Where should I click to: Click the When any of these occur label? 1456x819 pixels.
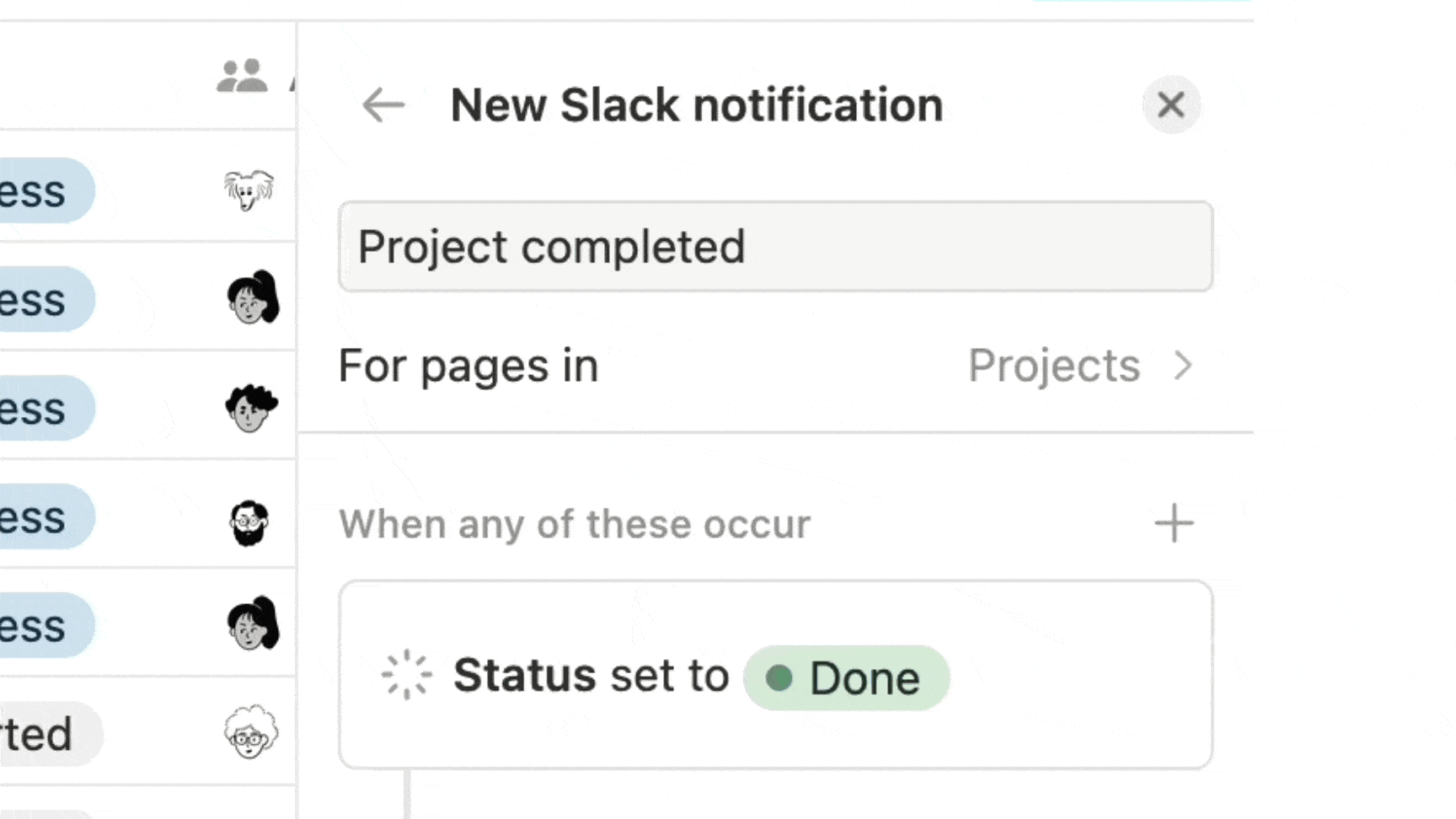point(575,524)
